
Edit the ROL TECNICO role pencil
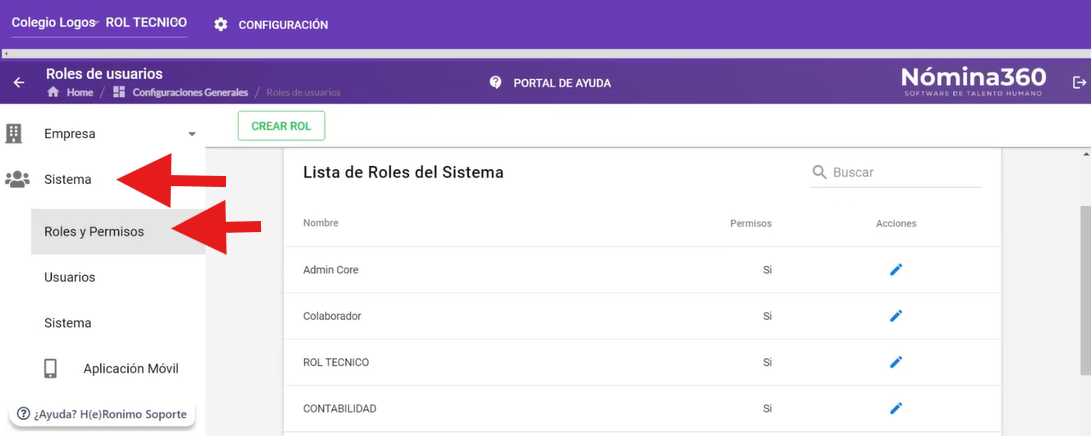(896, 362)
